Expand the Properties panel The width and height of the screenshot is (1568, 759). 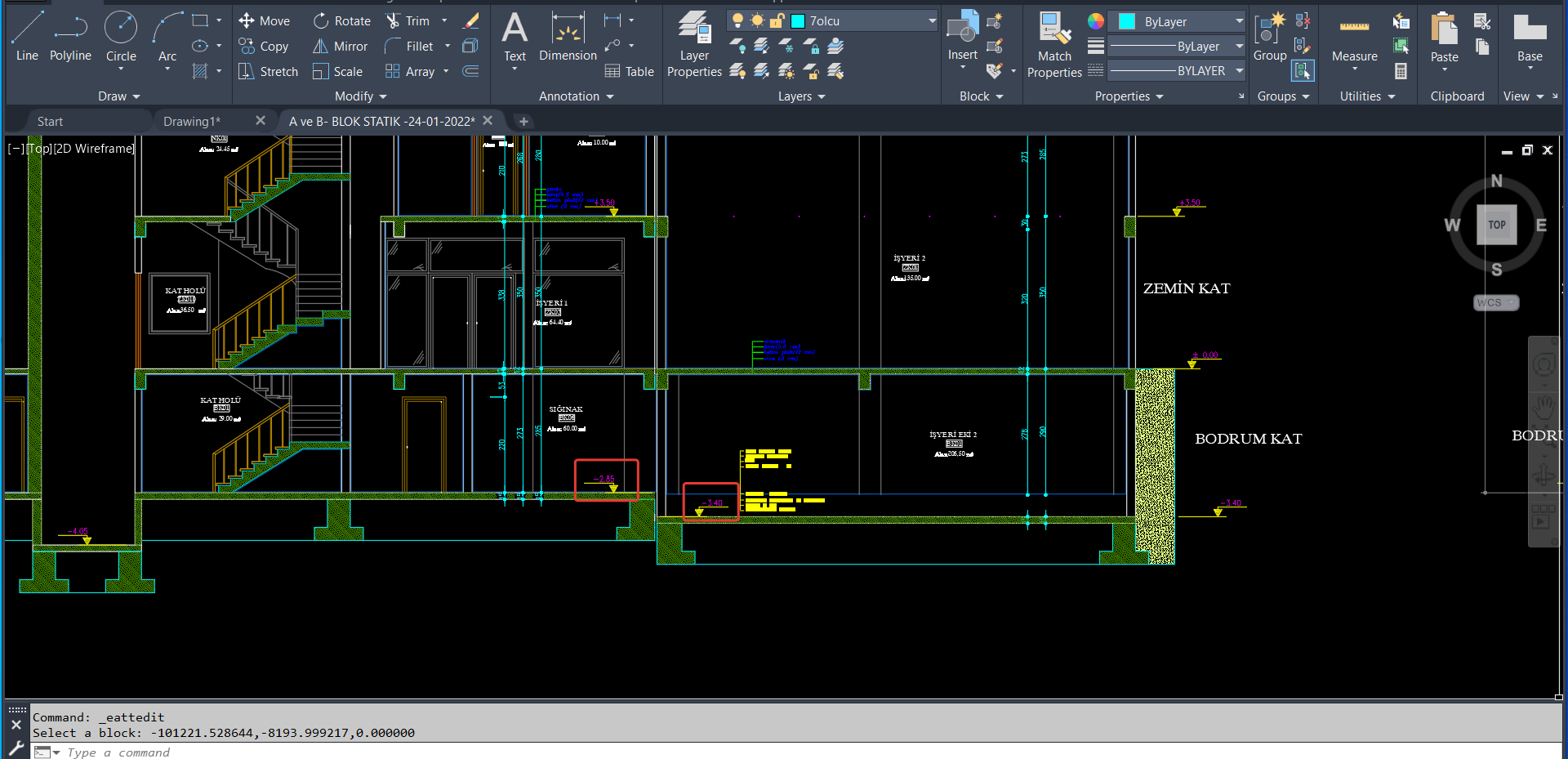pyautogui.click(x=1129, y=96)
